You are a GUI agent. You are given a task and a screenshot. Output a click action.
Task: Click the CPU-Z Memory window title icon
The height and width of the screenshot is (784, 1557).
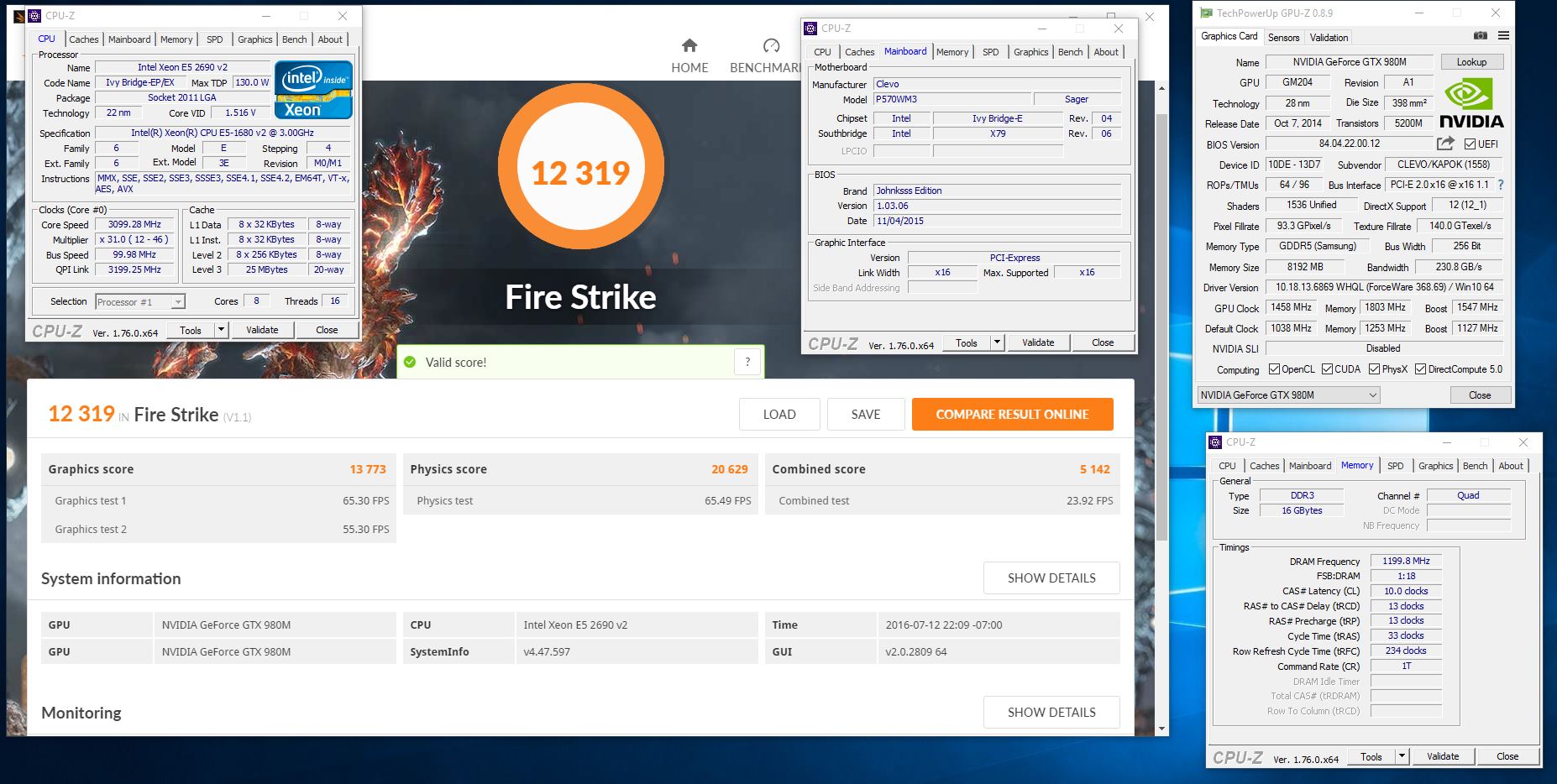click(x=1215, y=442)
